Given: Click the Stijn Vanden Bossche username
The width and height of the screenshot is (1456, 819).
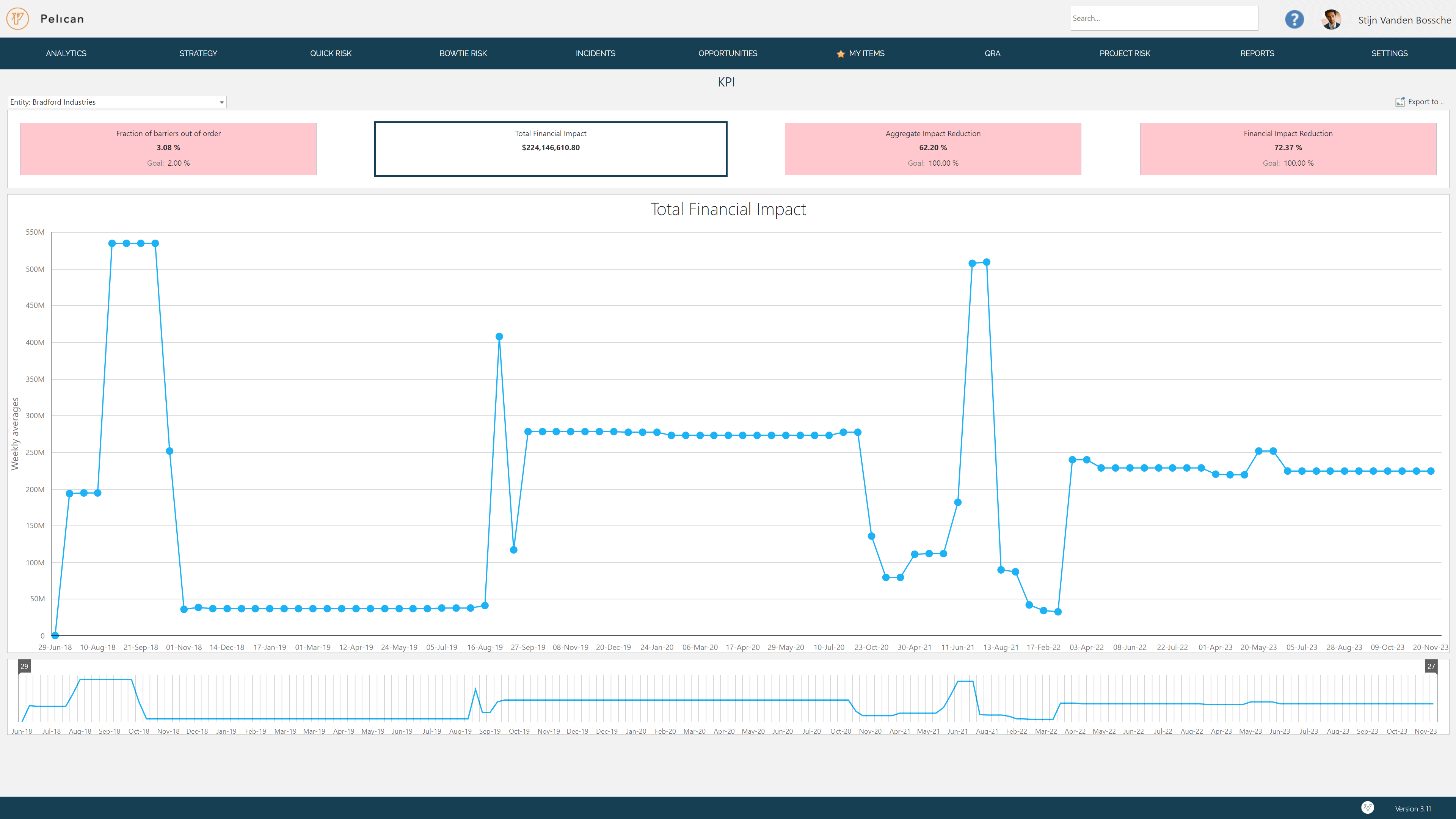Looking at the screenshot, I should pos(1404,20).
